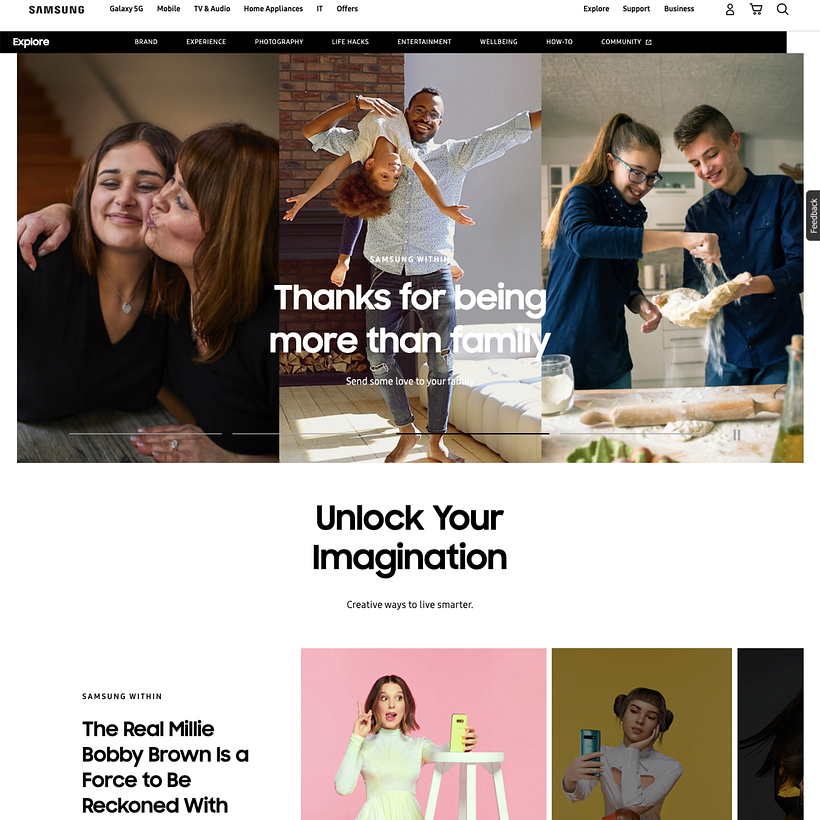Open TV & Audio menu
Viewport: 820px width, 820px height.
pos(212,9)
